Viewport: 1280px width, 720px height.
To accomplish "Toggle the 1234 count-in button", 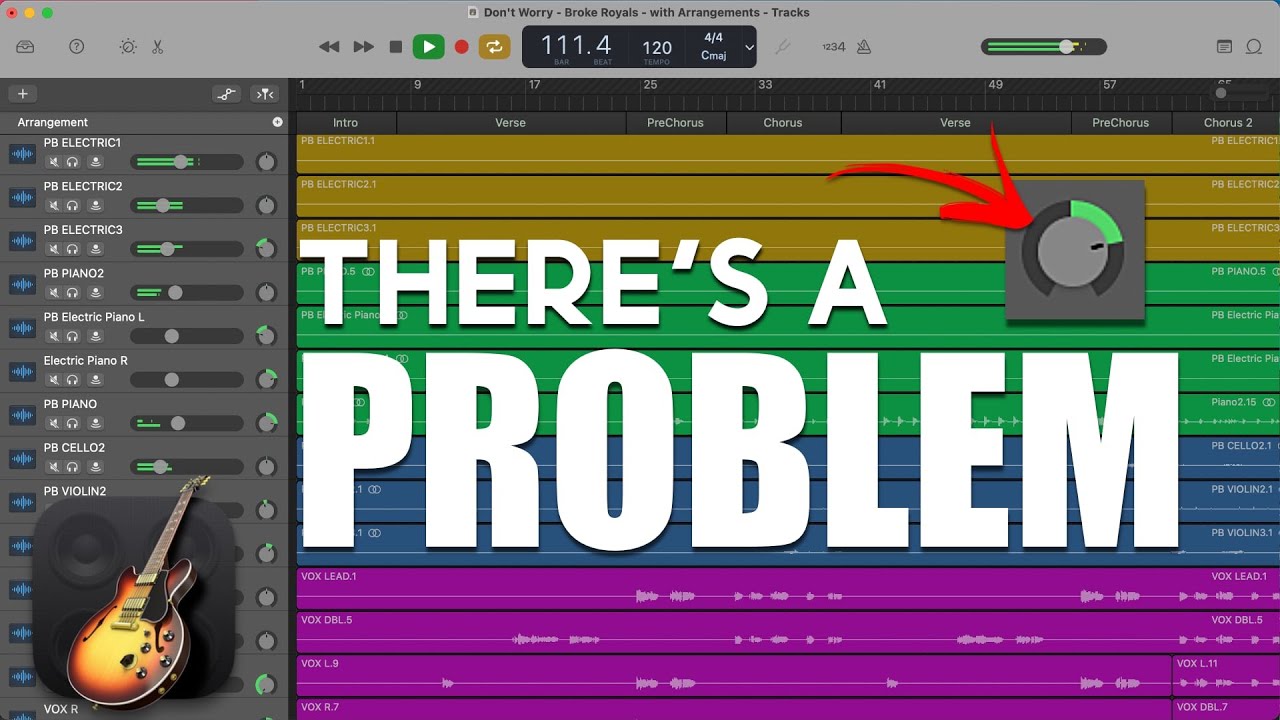I will [x=833, y=47].
